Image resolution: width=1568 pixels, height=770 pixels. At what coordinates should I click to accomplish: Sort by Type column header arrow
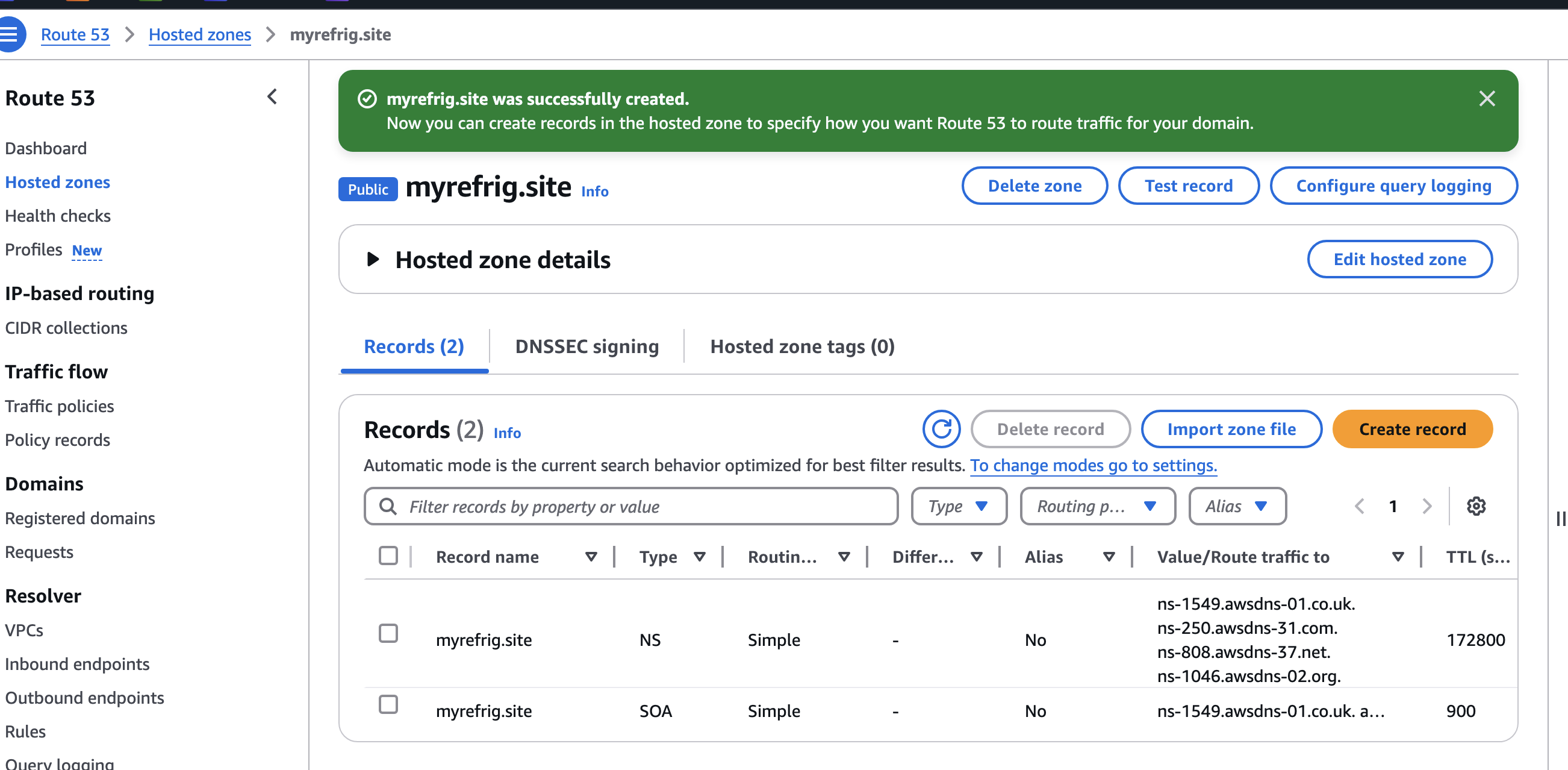point(699,557)
